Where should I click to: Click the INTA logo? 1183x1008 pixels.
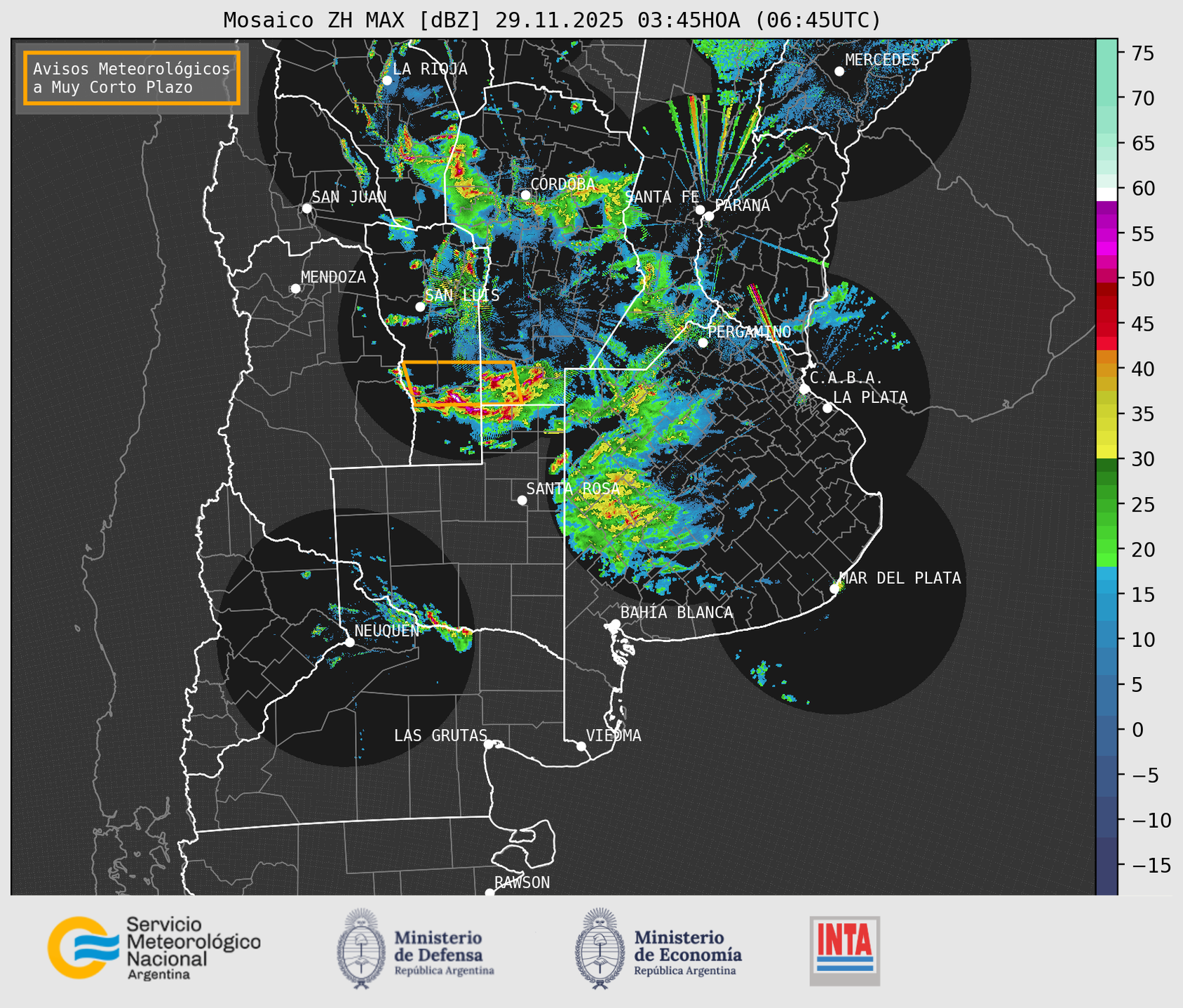[x=844, y=951]
